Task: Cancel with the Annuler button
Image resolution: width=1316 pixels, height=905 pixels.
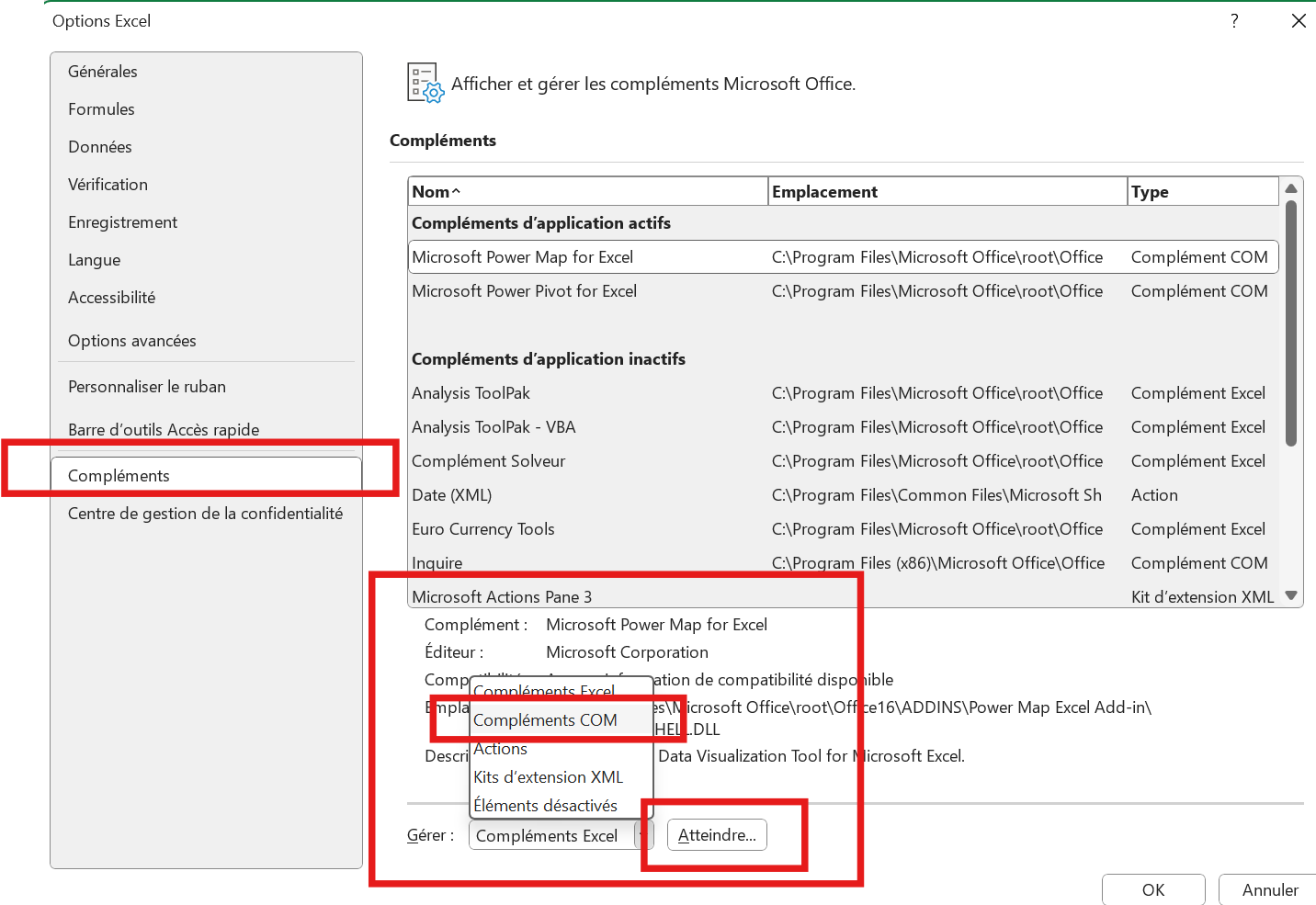Action: point(1270,889)
